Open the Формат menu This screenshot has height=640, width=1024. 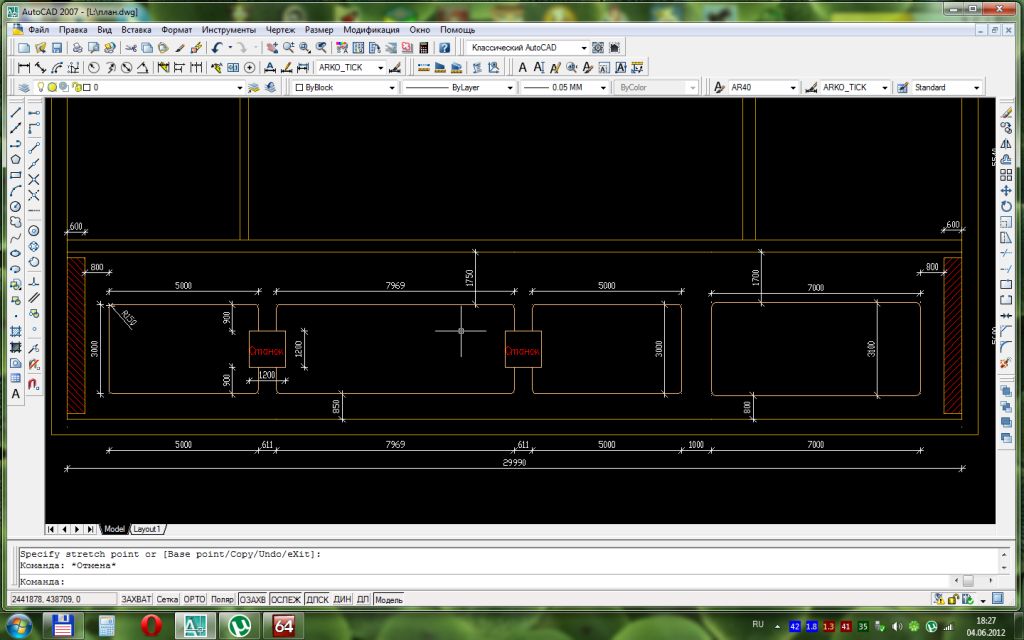[x=177, y=30]
